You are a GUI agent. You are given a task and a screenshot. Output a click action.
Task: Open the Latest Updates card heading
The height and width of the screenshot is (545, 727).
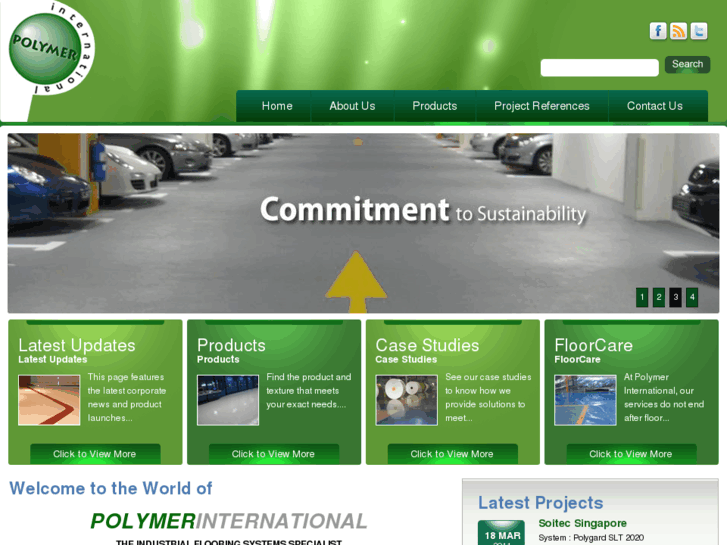pos(77,346)
